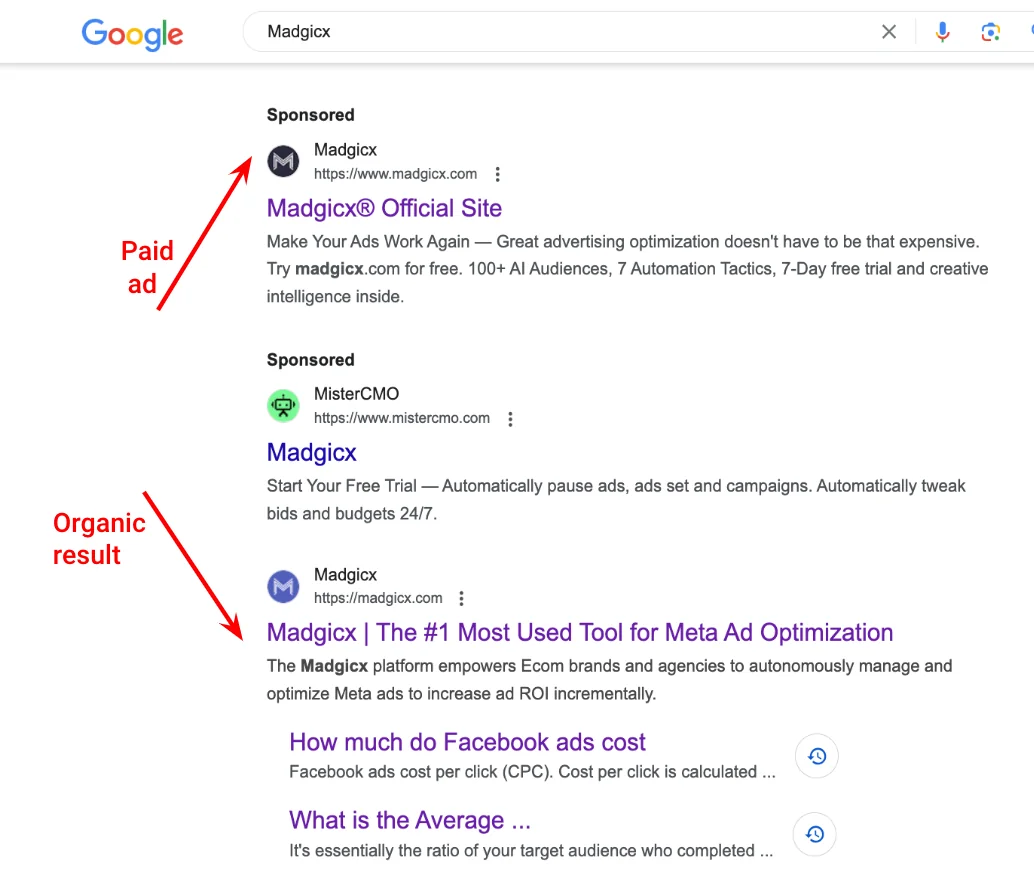Image resolution: width=1034 pixels, height=876 pixels.
Task: Click the ratio of your target audience snippet
Action: pyautogui.click(x=531, y=850)
